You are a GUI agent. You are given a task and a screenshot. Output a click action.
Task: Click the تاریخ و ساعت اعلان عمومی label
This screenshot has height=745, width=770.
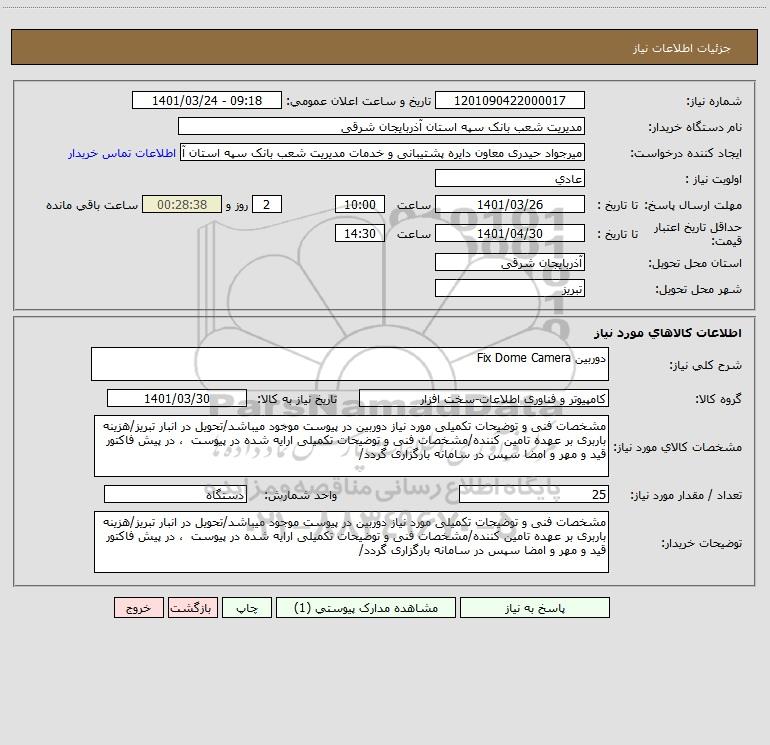359,101
